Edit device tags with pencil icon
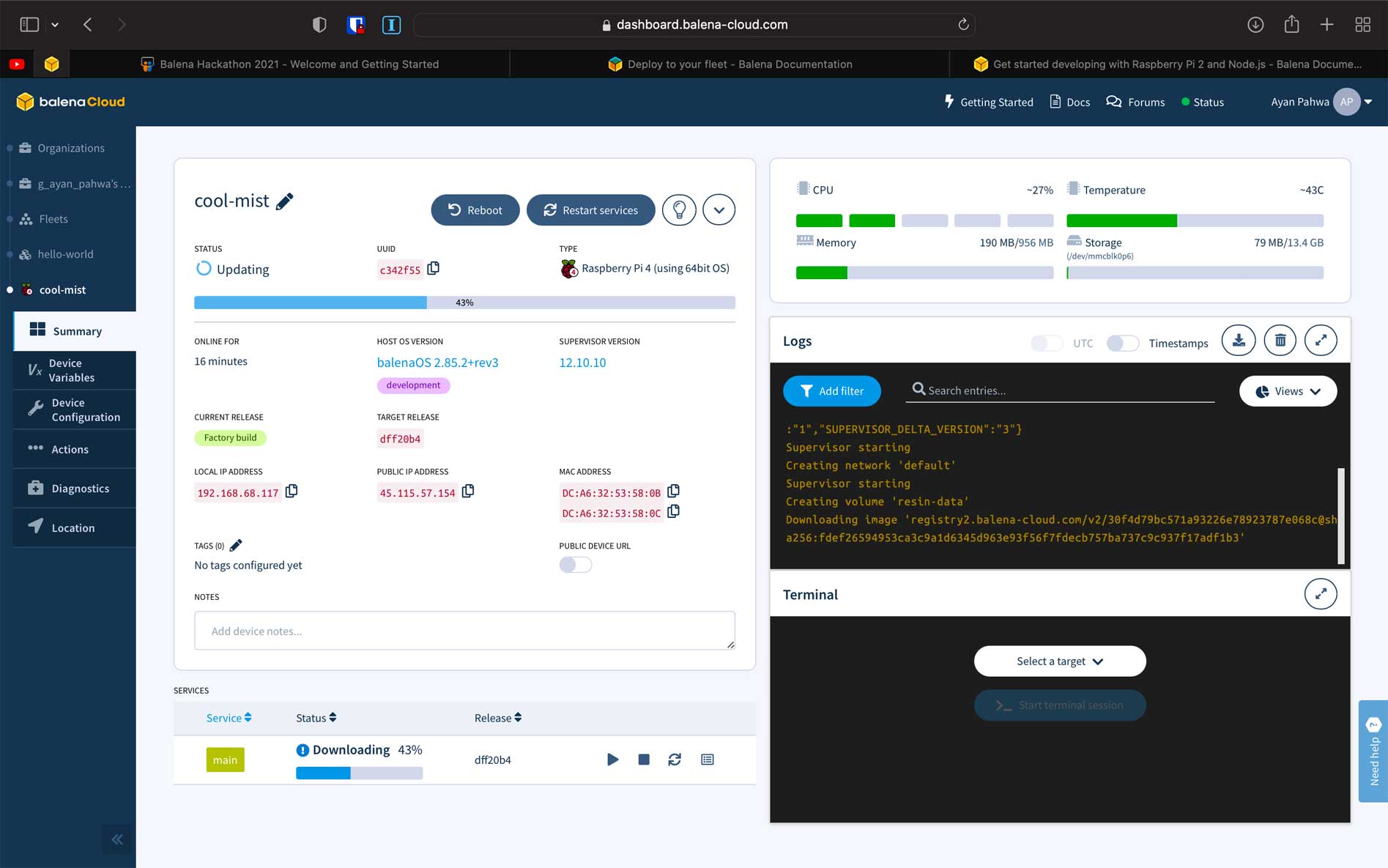 [x=236, y=545]
